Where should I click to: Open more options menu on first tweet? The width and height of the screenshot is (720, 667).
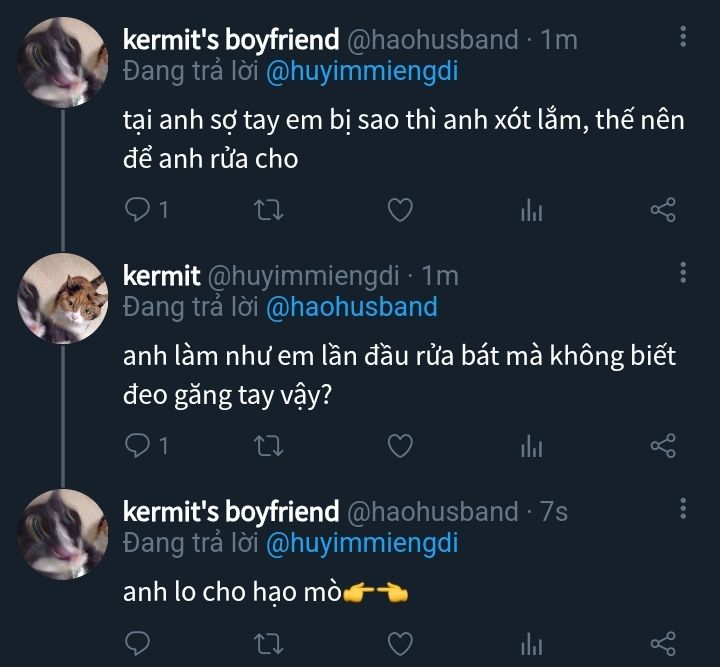[683, 38]
